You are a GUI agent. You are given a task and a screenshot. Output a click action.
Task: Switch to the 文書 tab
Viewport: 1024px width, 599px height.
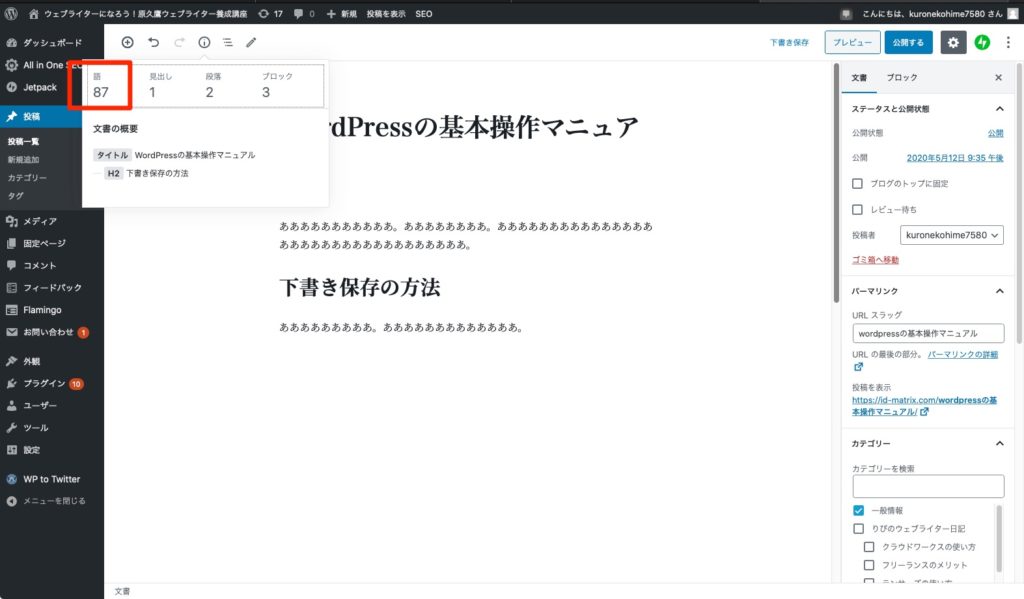(859, 77)
